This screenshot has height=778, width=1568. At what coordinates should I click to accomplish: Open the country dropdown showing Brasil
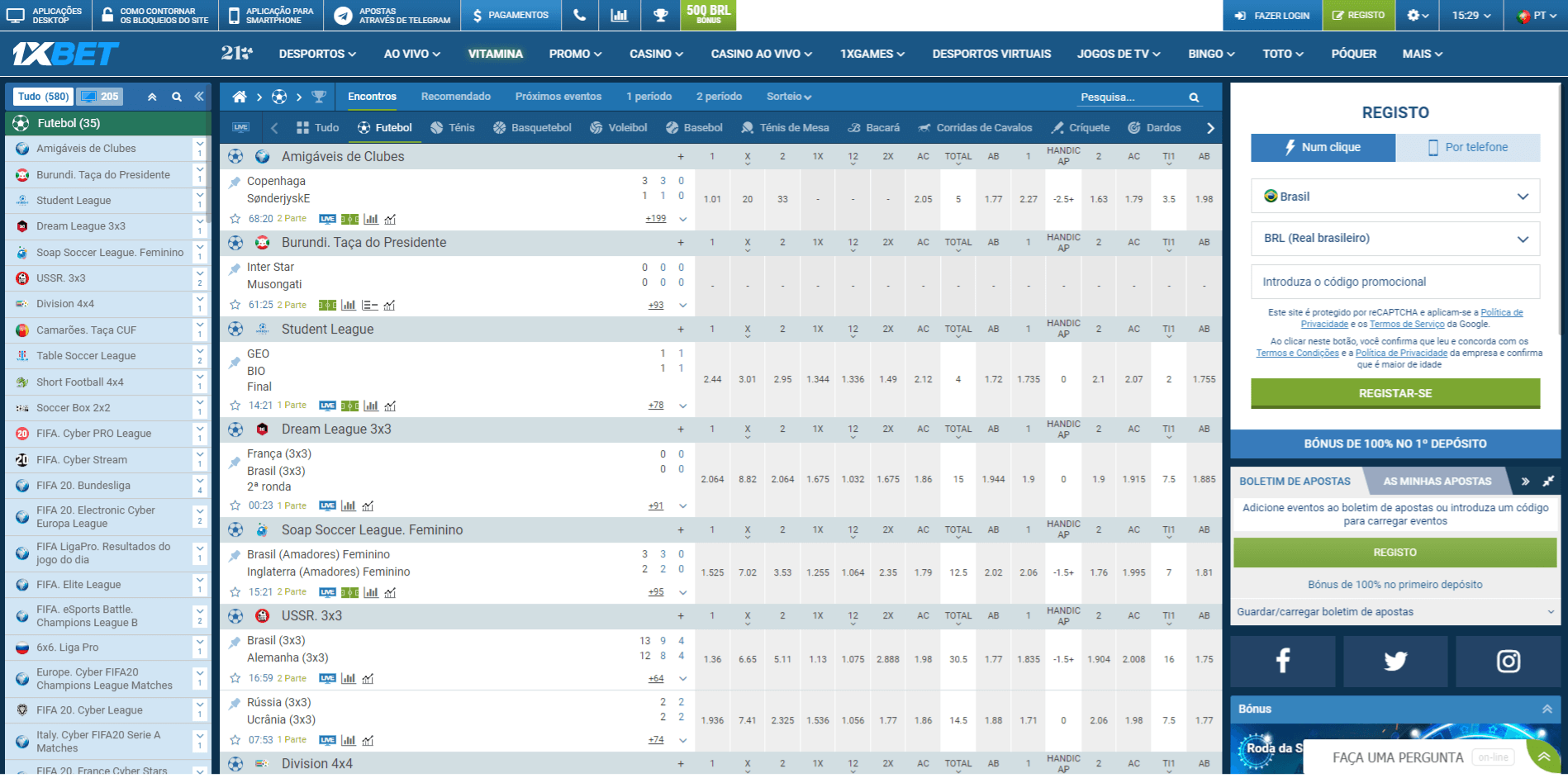[1395, 197]
